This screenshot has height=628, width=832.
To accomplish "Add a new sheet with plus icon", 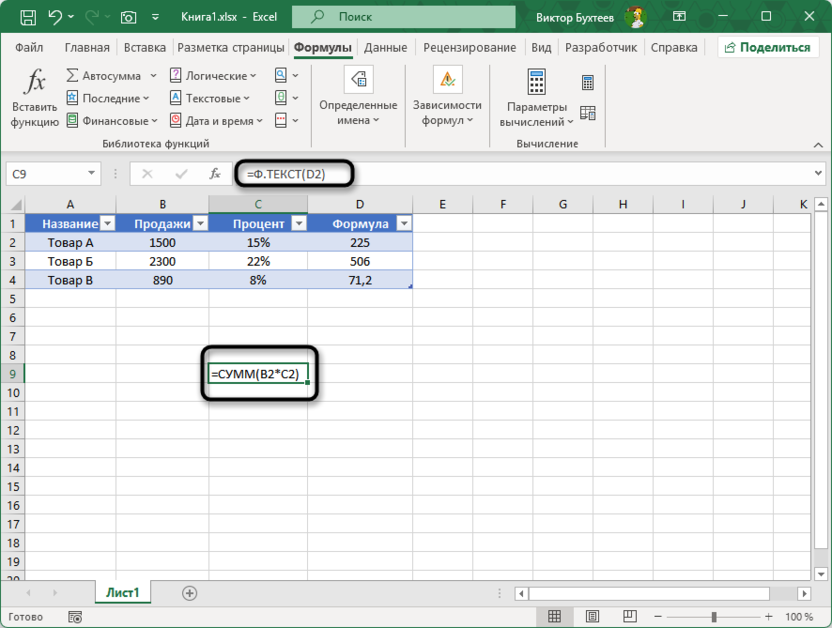I will [x=189, y=593].
